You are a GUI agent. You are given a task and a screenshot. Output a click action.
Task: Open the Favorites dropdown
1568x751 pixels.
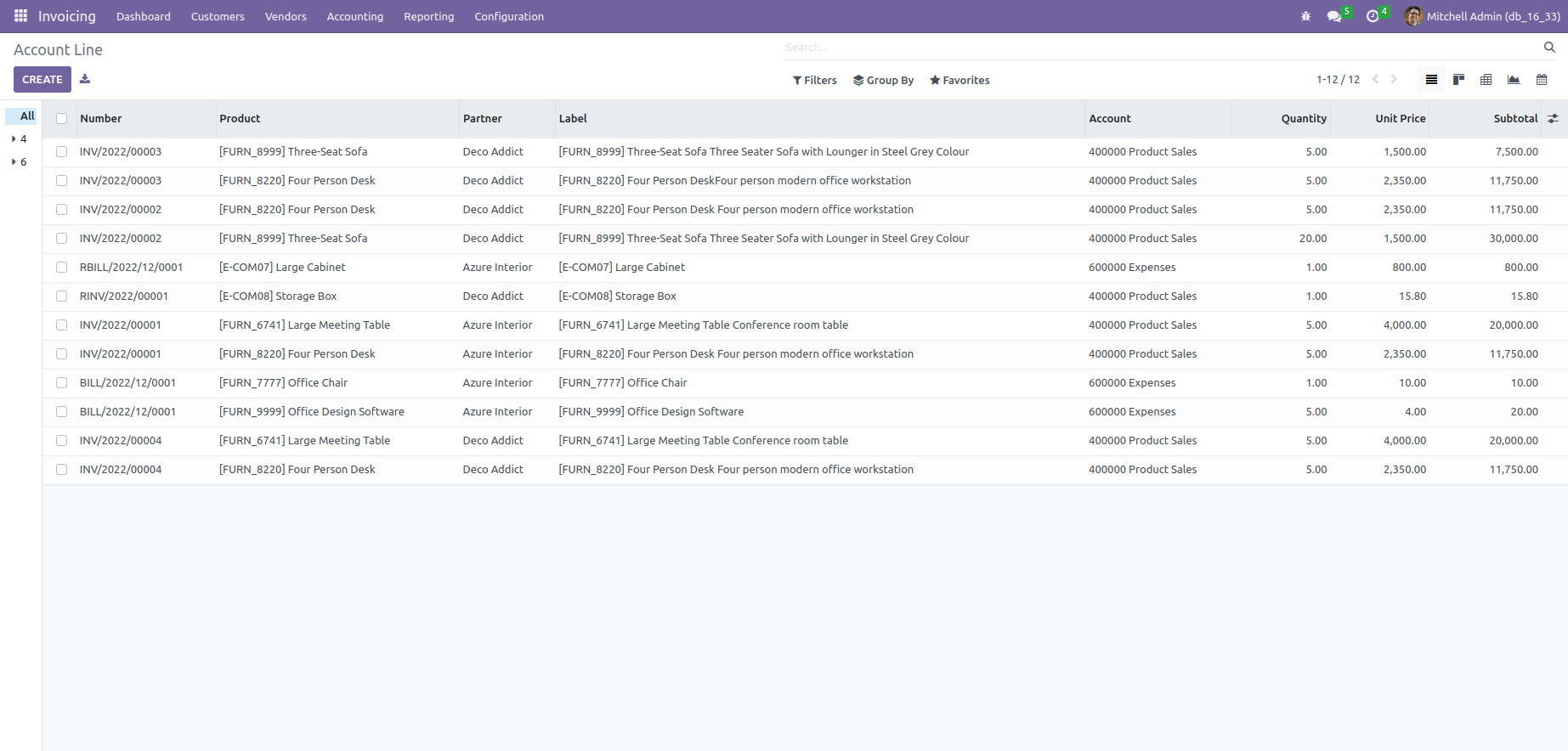(x=959, y=80)
